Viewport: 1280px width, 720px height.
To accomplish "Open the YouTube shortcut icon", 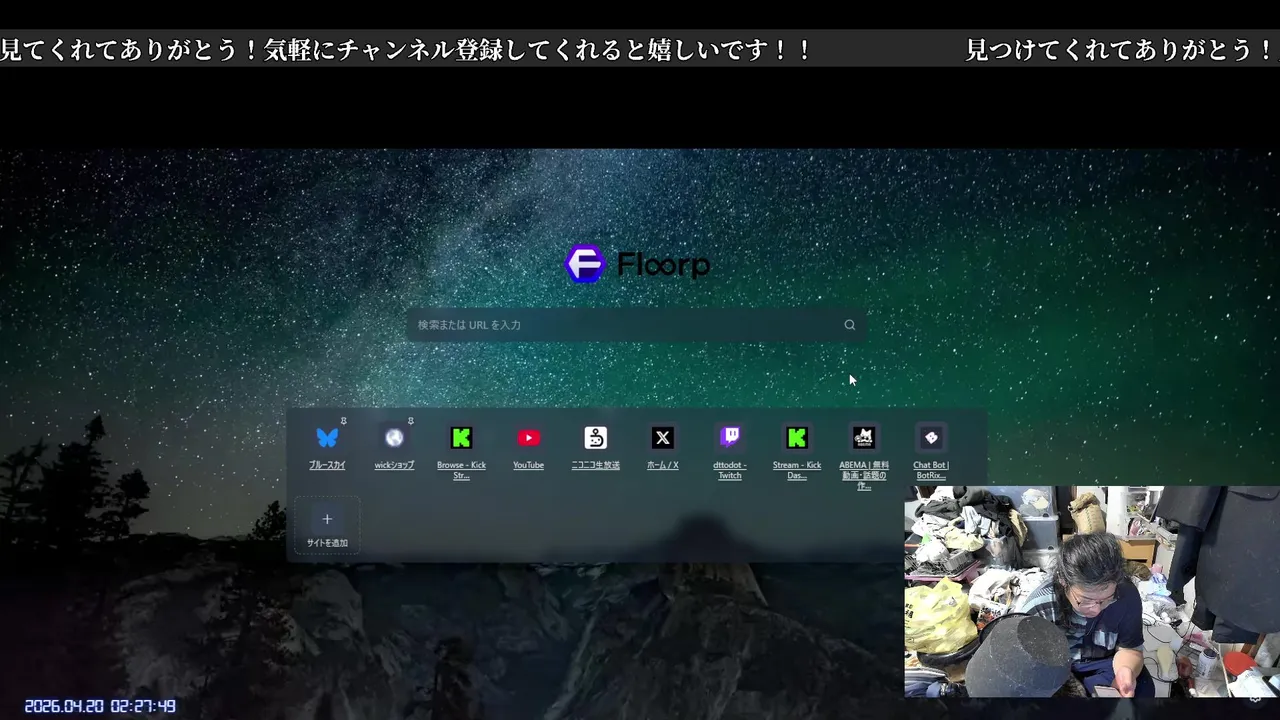I will (528, 438).
